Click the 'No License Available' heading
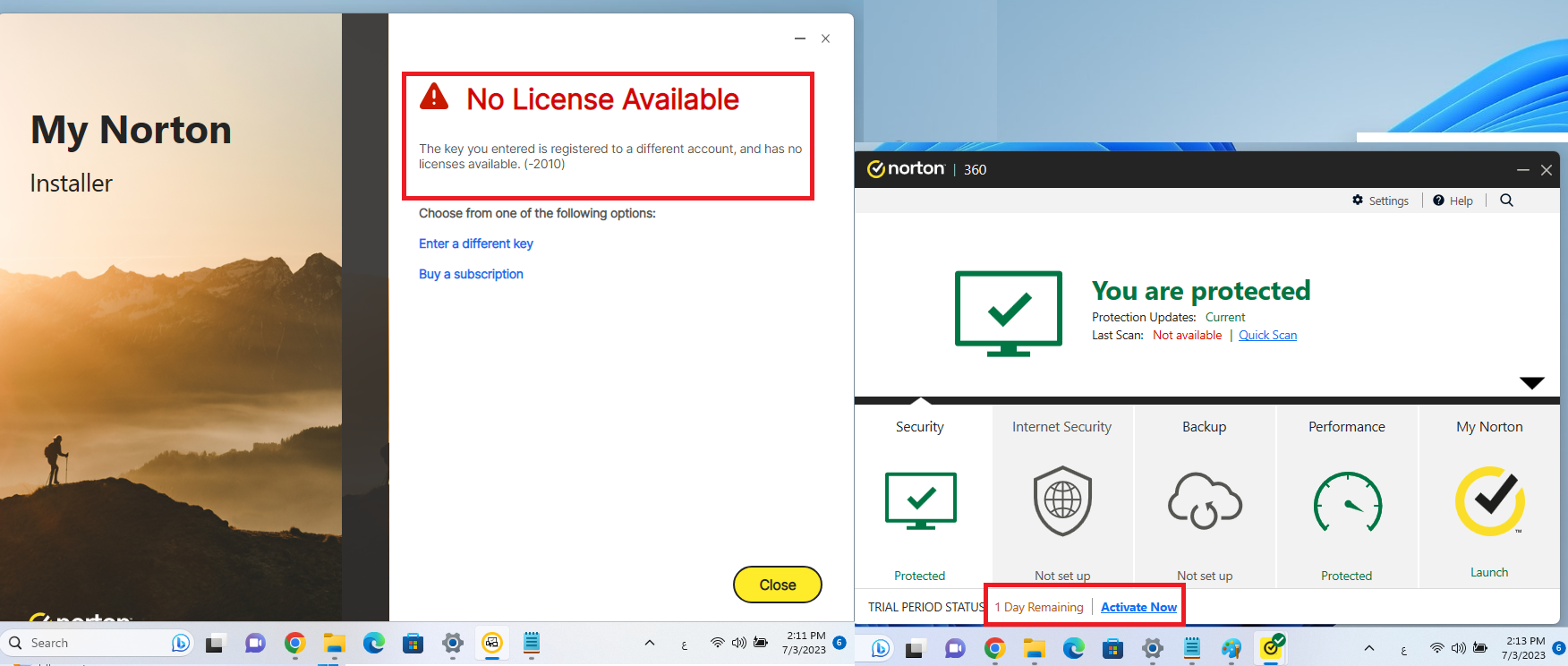The image size is (1568, 666). (x=603, y=99)
